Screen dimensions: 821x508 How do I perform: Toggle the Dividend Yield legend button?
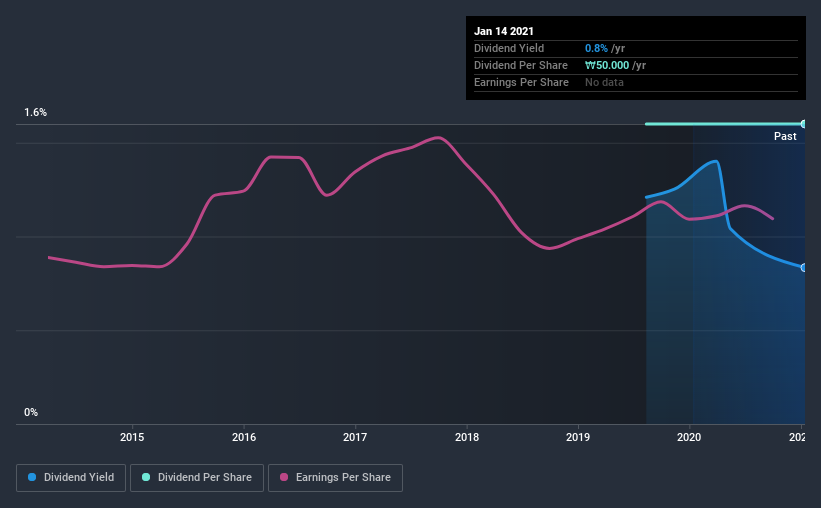tap(71, 478)
